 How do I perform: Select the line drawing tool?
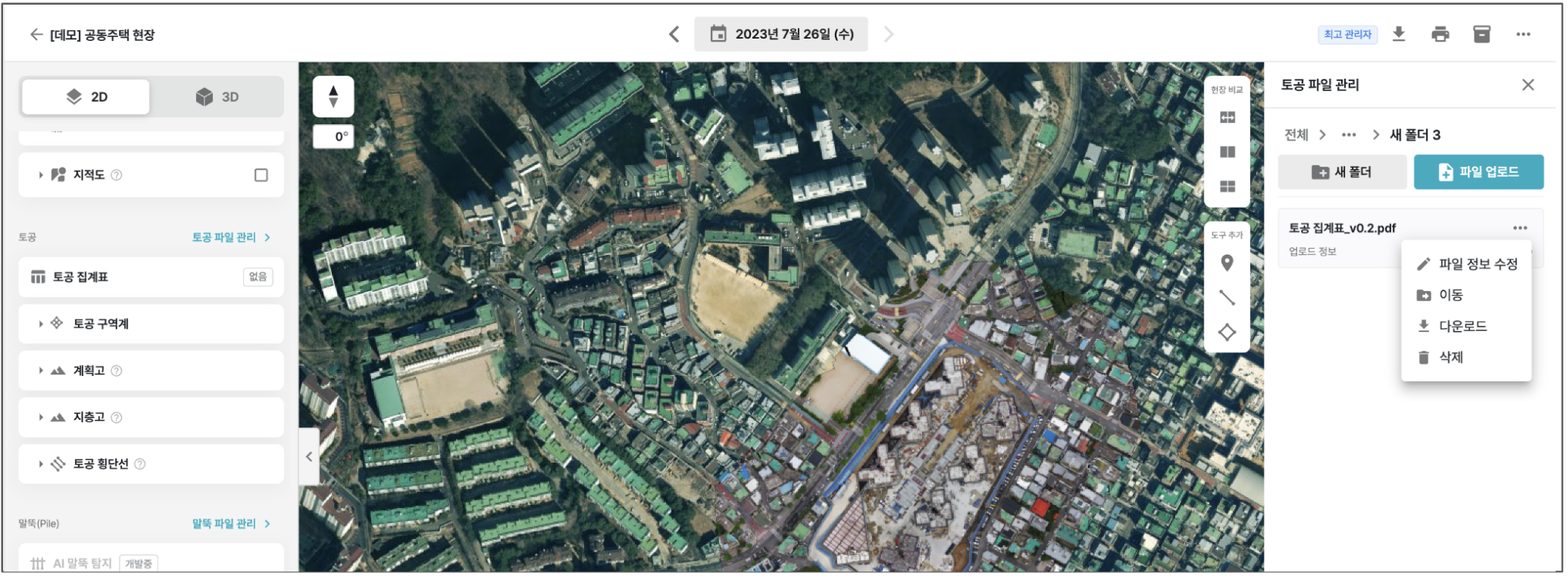(x=1227, y=297)
